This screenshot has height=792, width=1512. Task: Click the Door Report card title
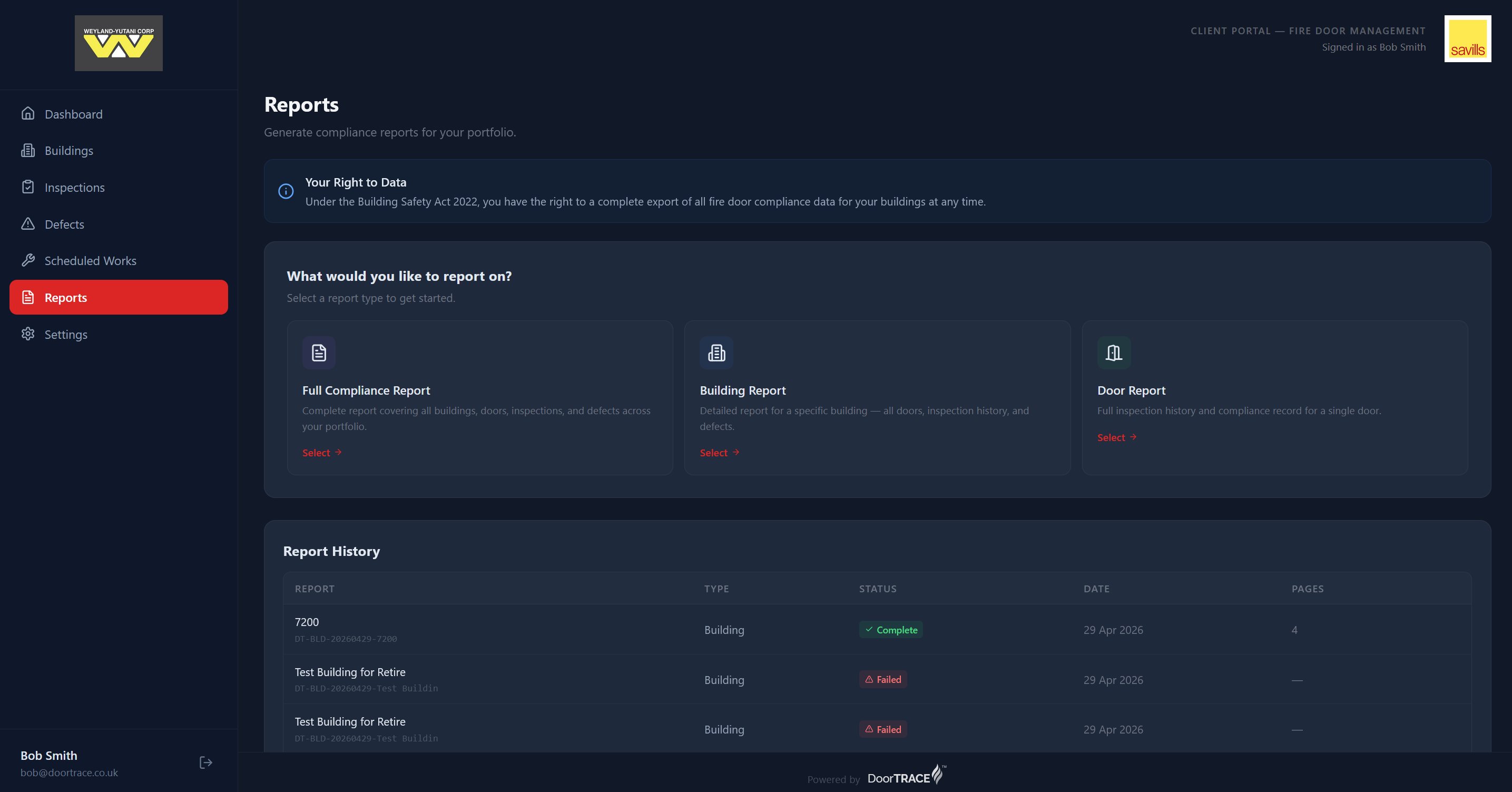tap(1131, 390)
